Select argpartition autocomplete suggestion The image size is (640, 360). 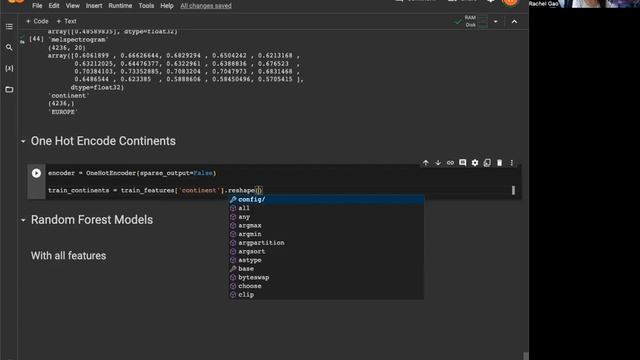click(326, 242)
